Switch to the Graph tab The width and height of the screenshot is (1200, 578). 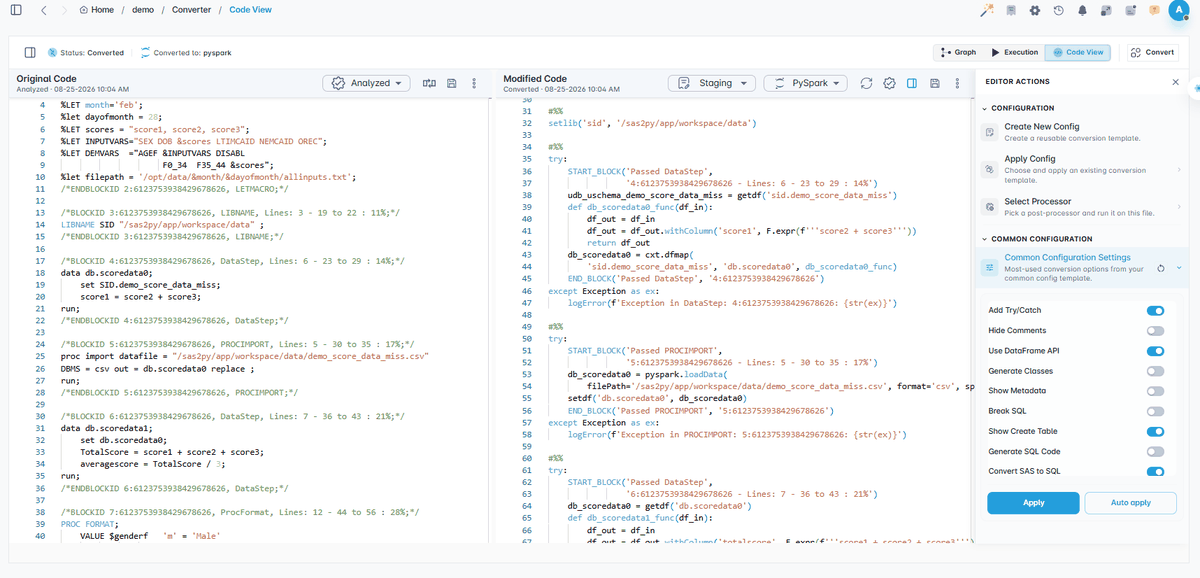point(958,52)
